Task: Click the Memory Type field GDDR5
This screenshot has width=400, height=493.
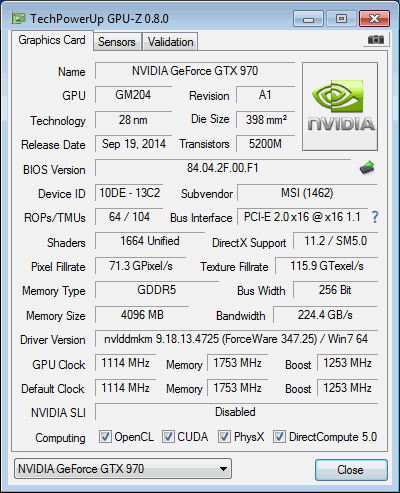Action: pos(157,290)
